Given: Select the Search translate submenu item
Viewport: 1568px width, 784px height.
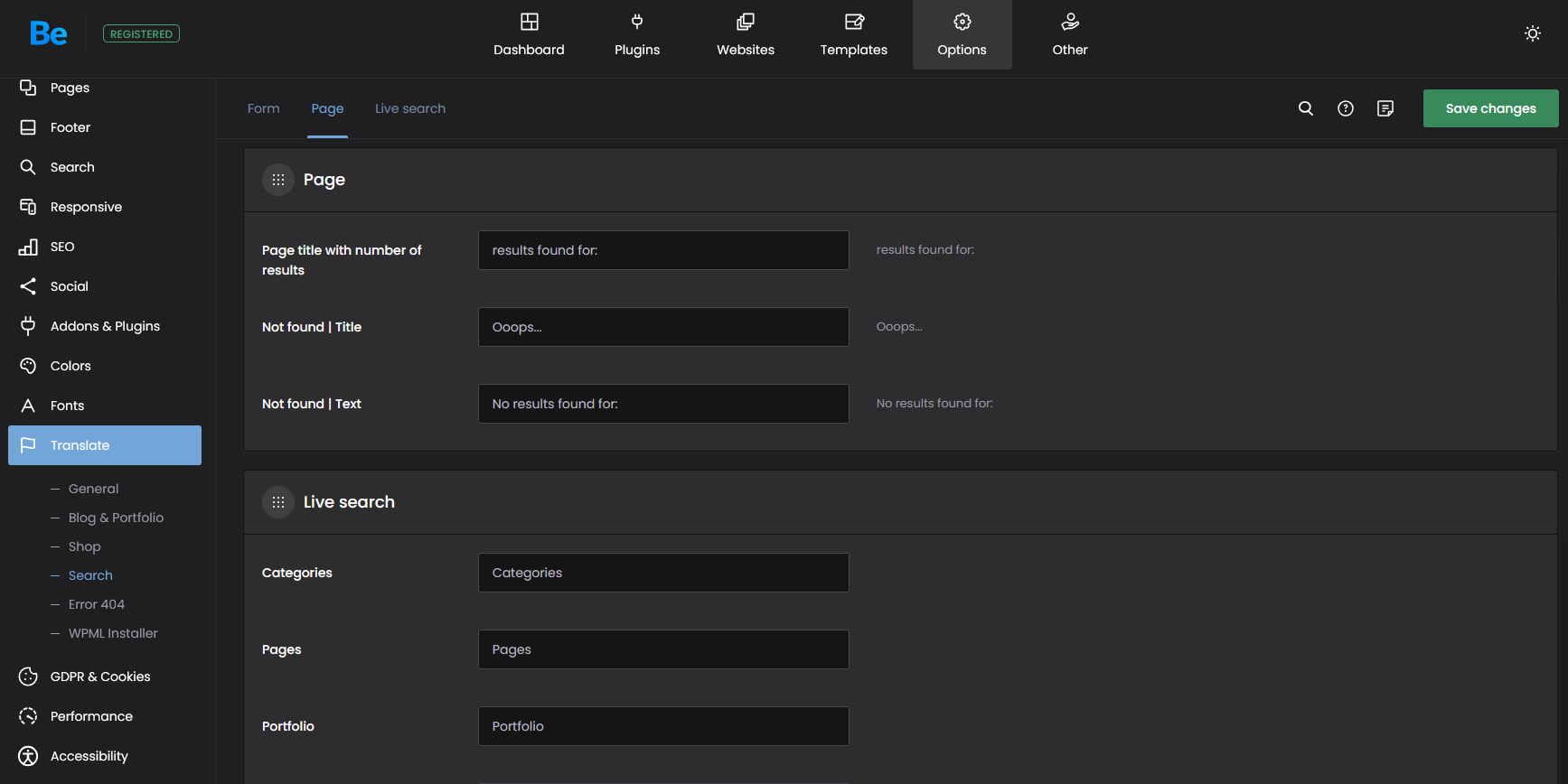Looking at the screenshot, I should coord(90,575).
